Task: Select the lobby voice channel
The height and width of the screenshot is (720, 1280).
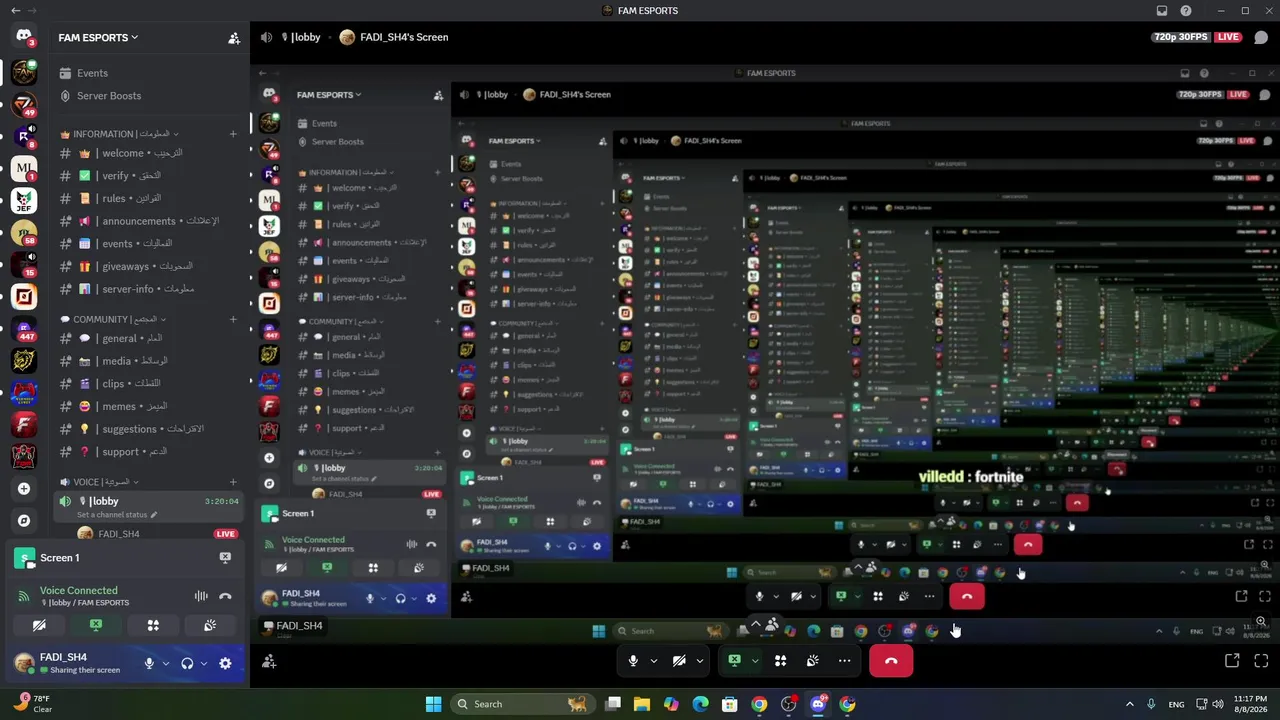Action: pos(149,506)
